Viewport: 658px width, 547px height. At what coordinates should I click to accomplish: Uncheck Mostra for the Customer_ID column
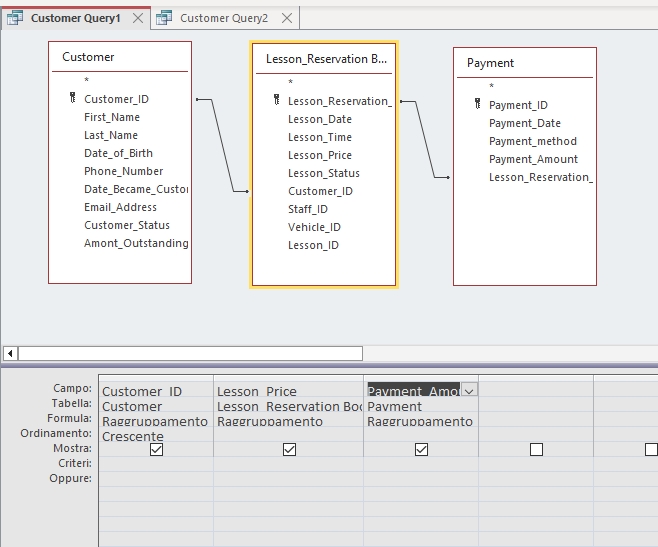tap(156, 450)
